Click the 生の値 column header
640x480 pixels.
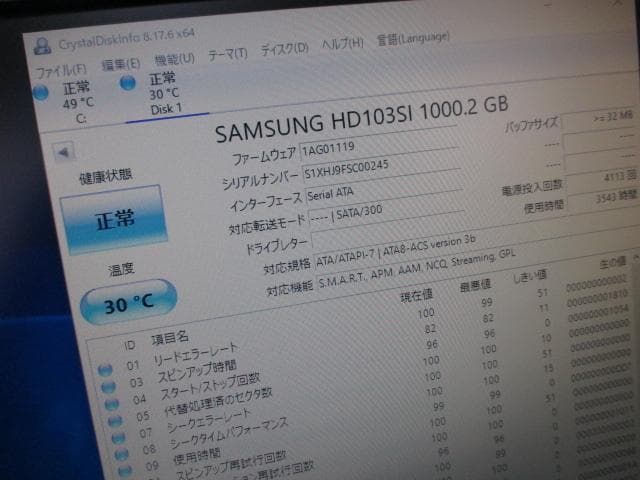click(613, 264)
